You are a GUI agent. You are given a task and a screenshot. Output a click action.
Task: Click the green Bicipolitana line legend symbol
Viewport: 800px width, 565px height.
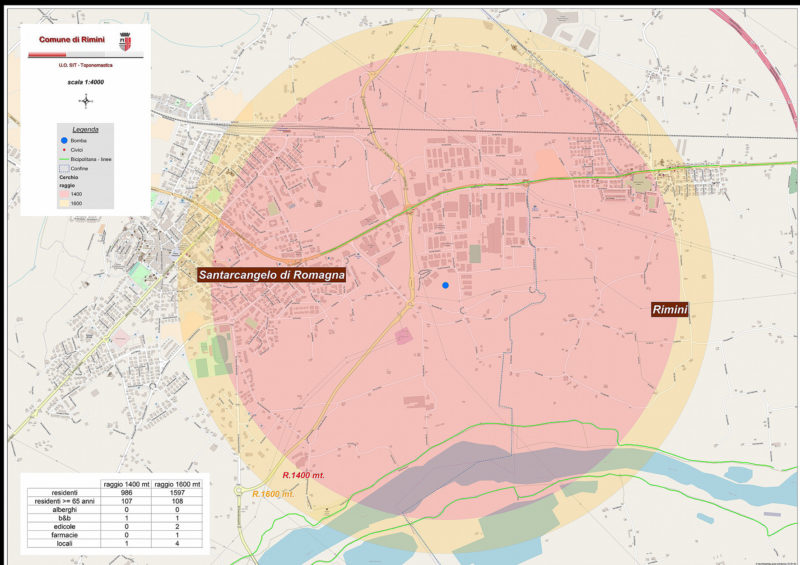pos(63,159)
